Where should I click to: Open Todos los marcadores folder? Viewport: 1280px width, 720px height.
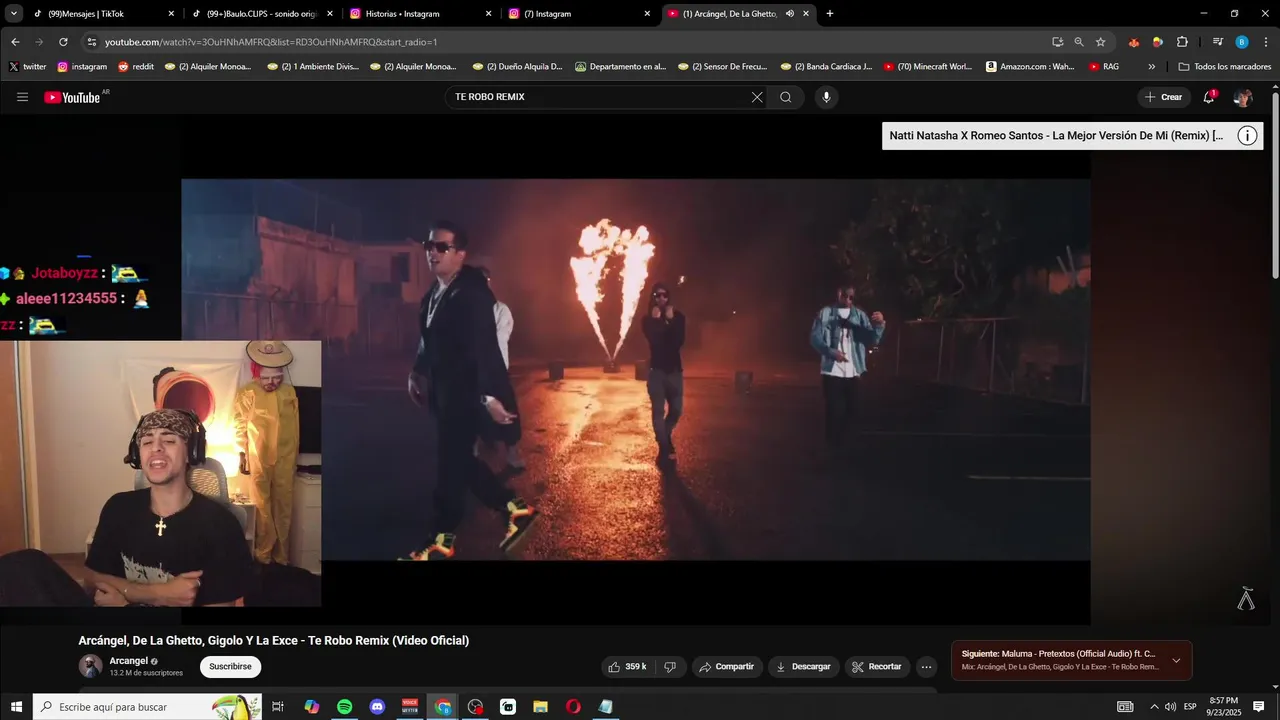click(1224, 67)
